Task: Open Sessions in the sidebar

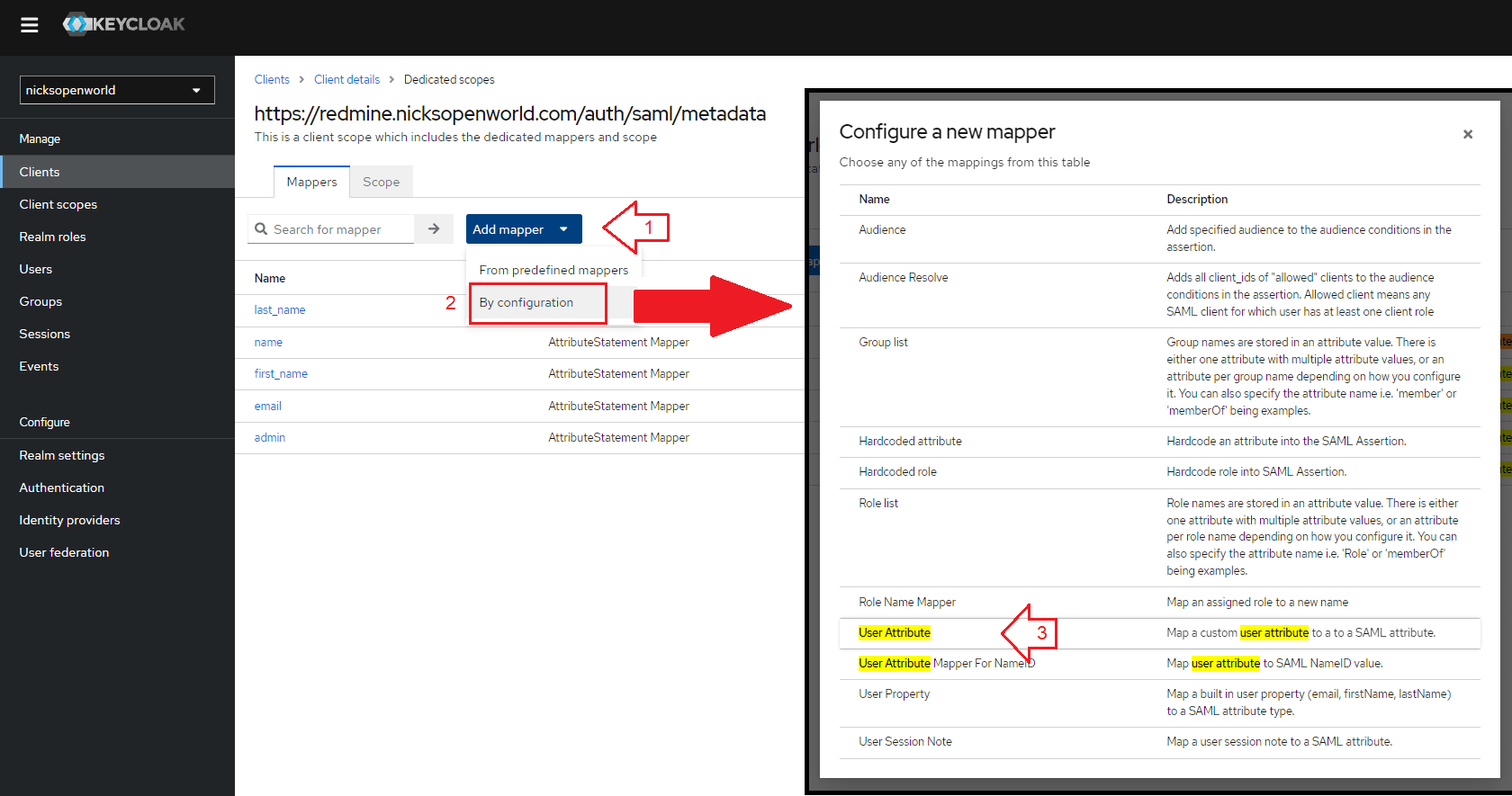Action: [x=117, y=334]
